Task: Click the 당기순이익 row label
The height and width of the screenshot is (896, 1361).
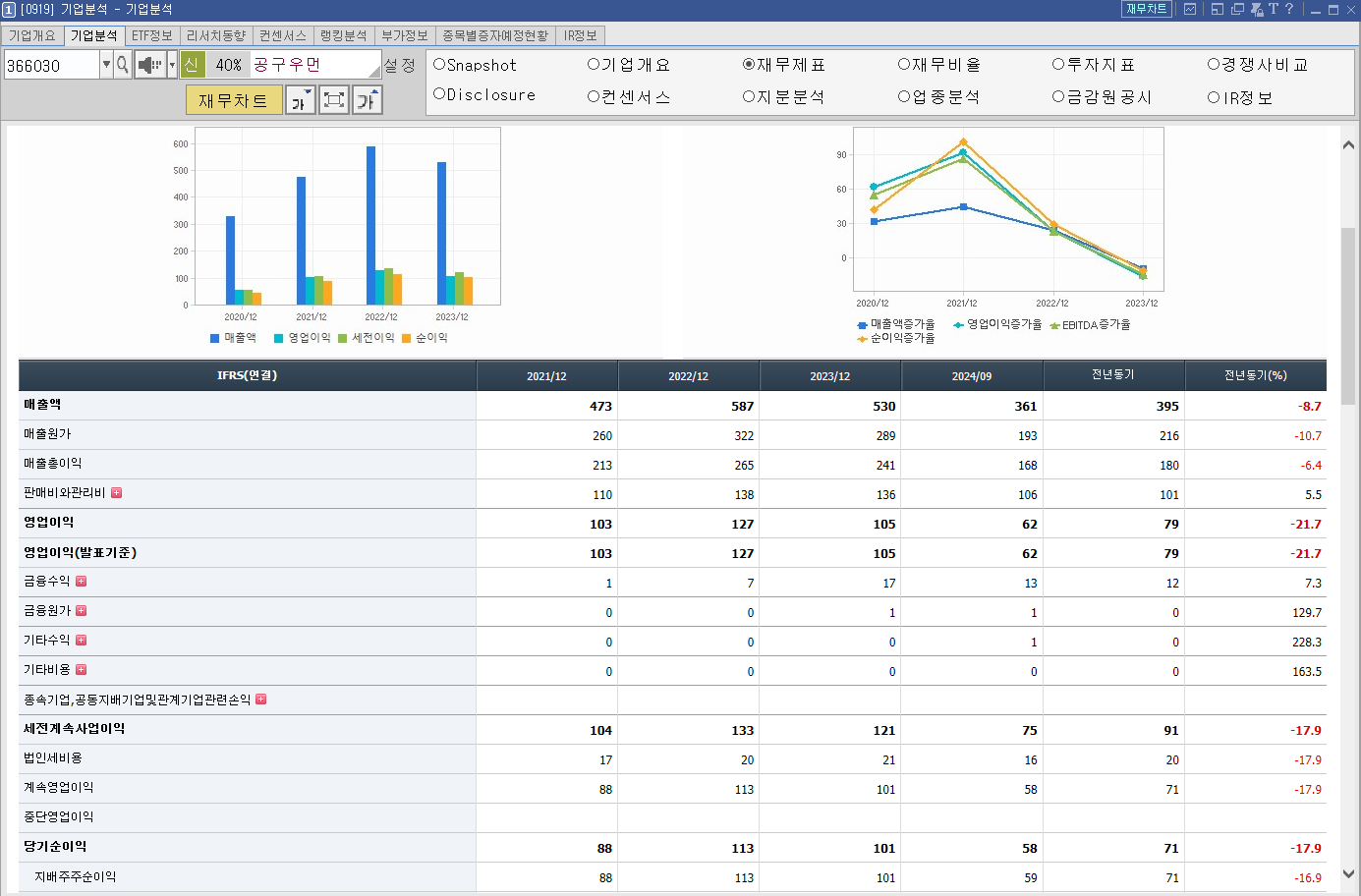Action: click(x=55, y=847)
